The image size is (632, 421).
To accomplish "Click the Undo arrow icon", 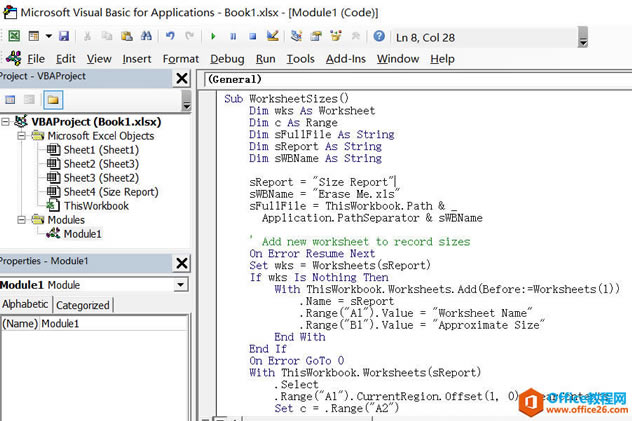I will point(170,36).
